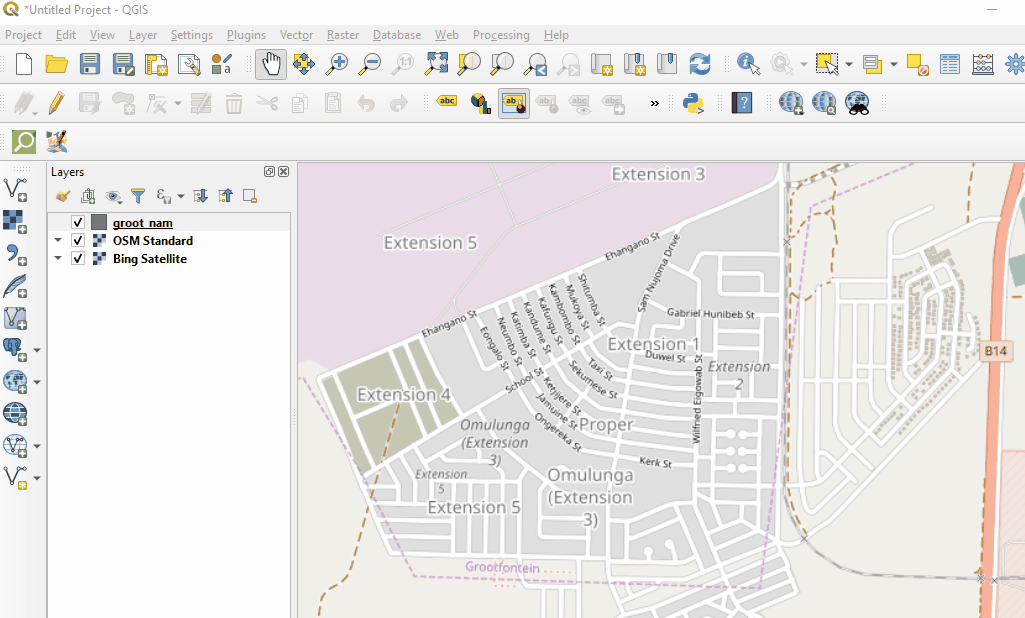
Task: Click Add Raster Layer in sidebar
Action: [15, 221]
